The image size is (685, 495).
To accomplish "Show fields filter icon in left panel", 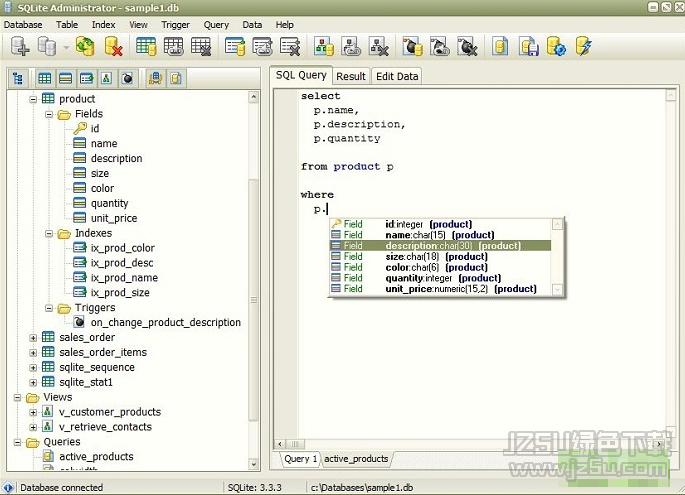I will click(x=66, y=79).
